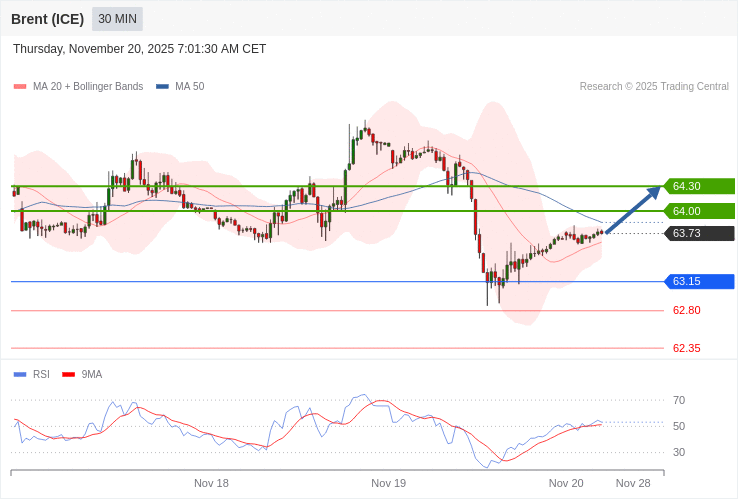Click the MA 50 legend swatch
This screenshot has height=500, width=738.
coord(162,87)
